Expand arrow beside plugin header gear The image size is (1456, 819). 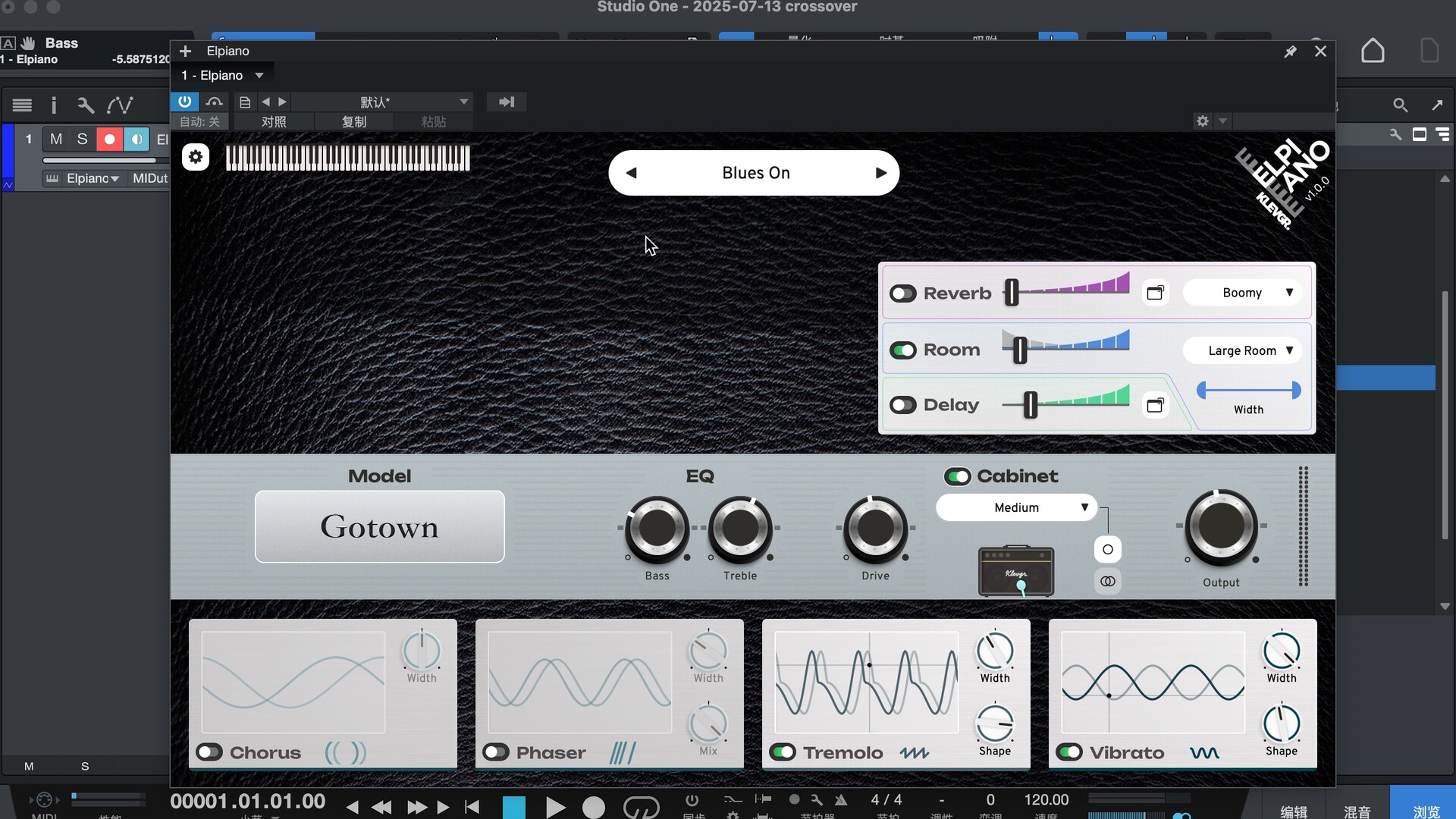coord(1222,121)
